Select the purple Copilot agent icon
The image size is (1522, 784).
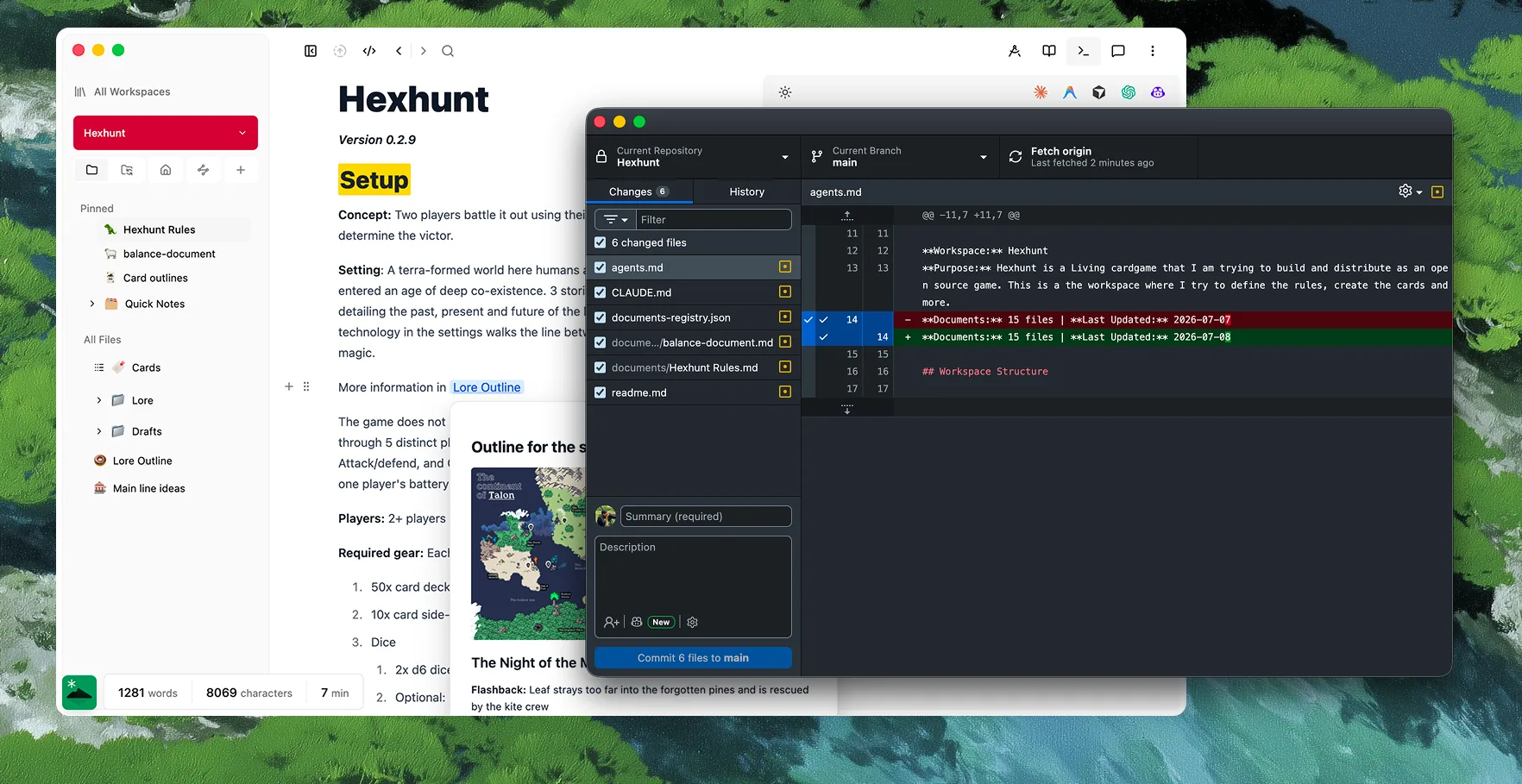pyautogui.click(x=1158, y=92)
